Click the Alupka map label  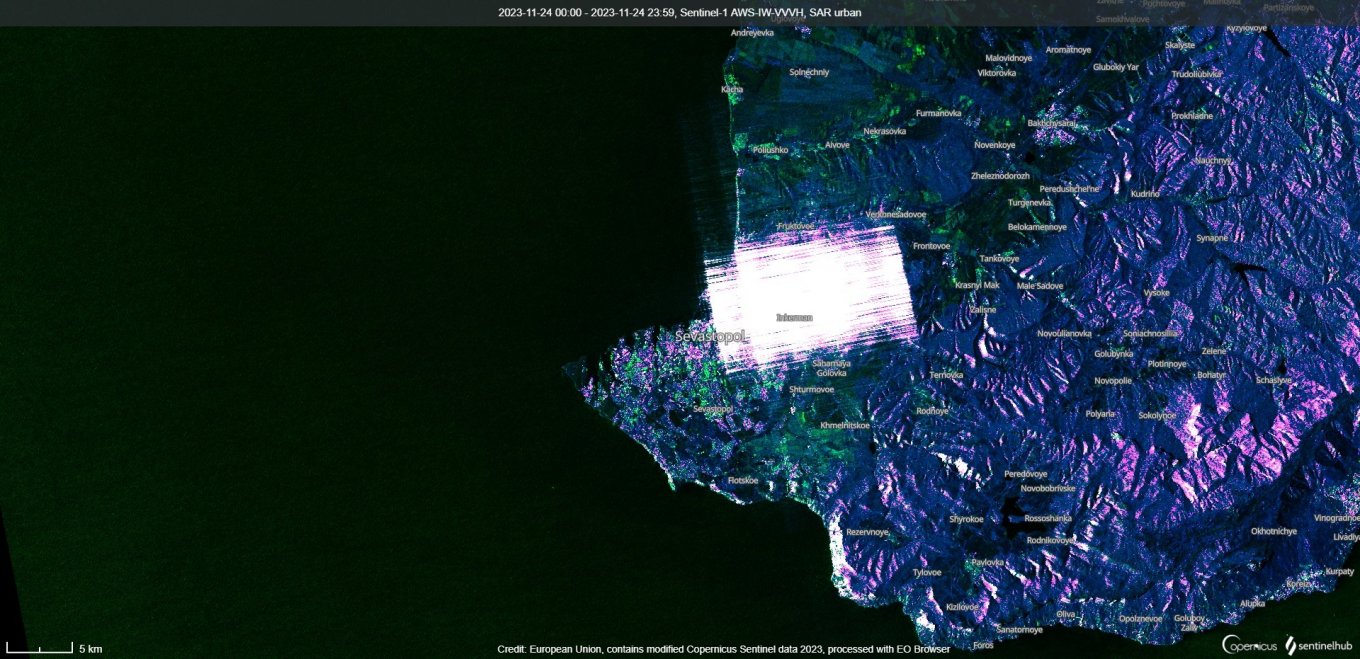click(x=1252, y=603)
